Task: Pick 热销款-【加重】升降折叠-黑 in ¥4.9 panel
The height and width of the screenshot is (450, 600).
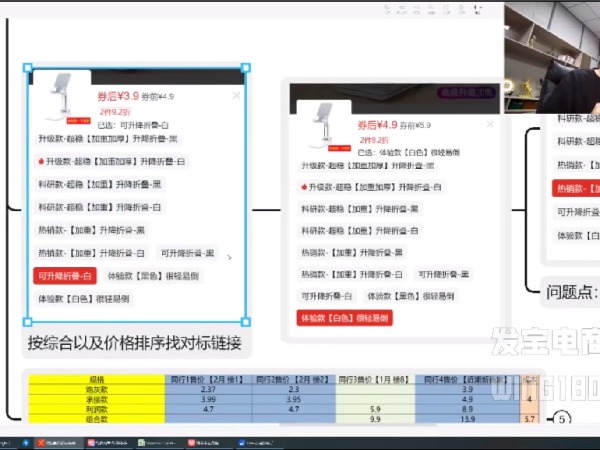Action: click(352, 253)
